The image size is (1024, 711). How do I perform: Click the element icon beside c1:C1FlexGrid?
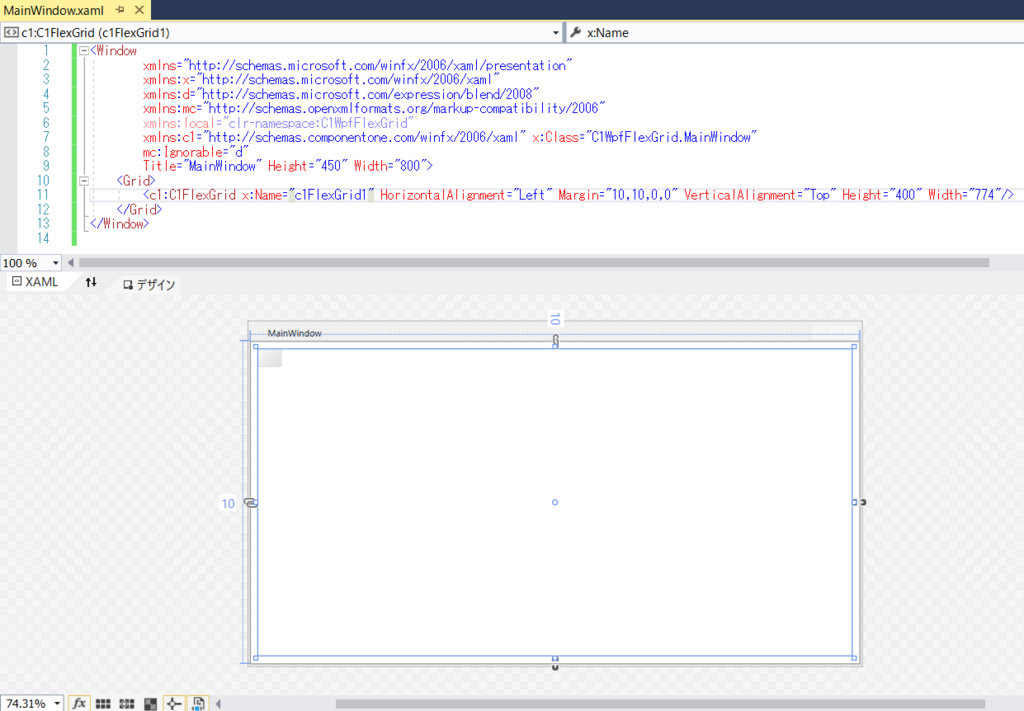(x=11, y=32)
